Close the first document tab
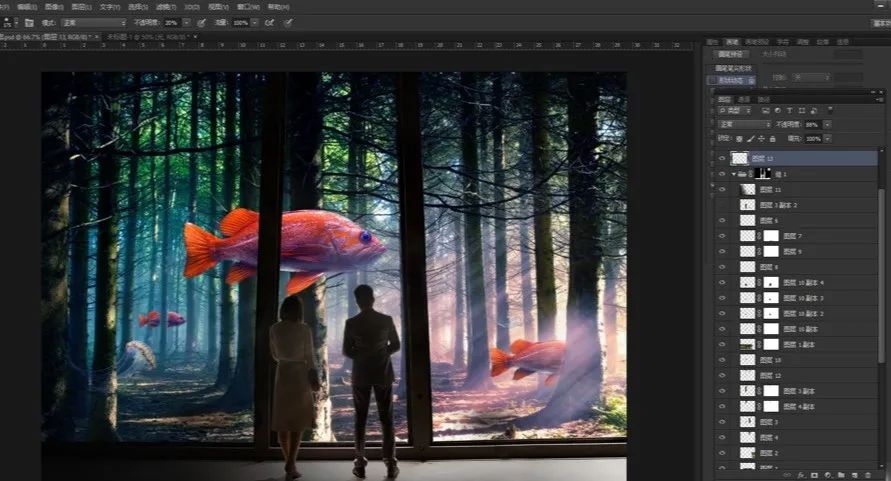 (97, 36)
